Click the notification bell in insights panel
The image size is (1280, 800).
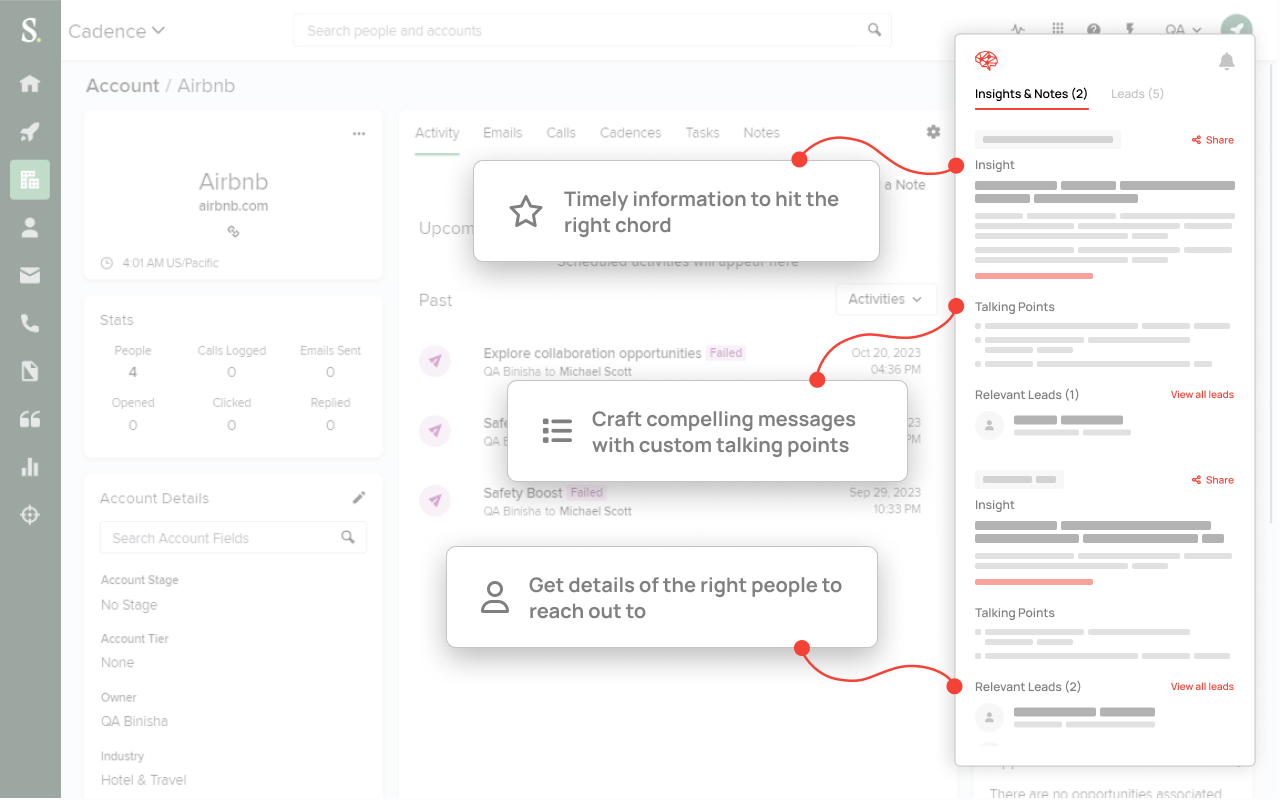1226,62
